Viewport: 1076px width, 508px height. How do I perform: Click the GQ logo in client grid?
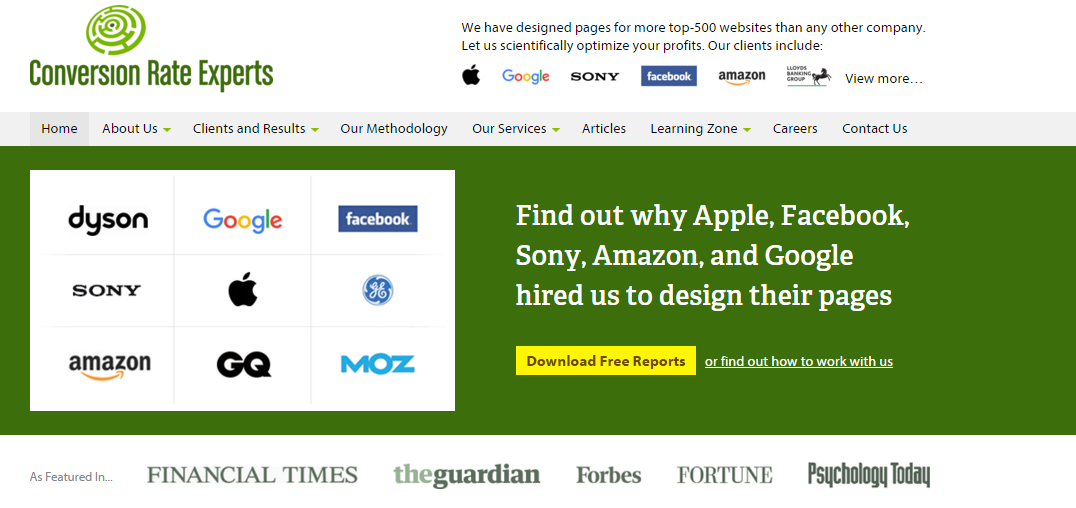(x=244, y=364)
